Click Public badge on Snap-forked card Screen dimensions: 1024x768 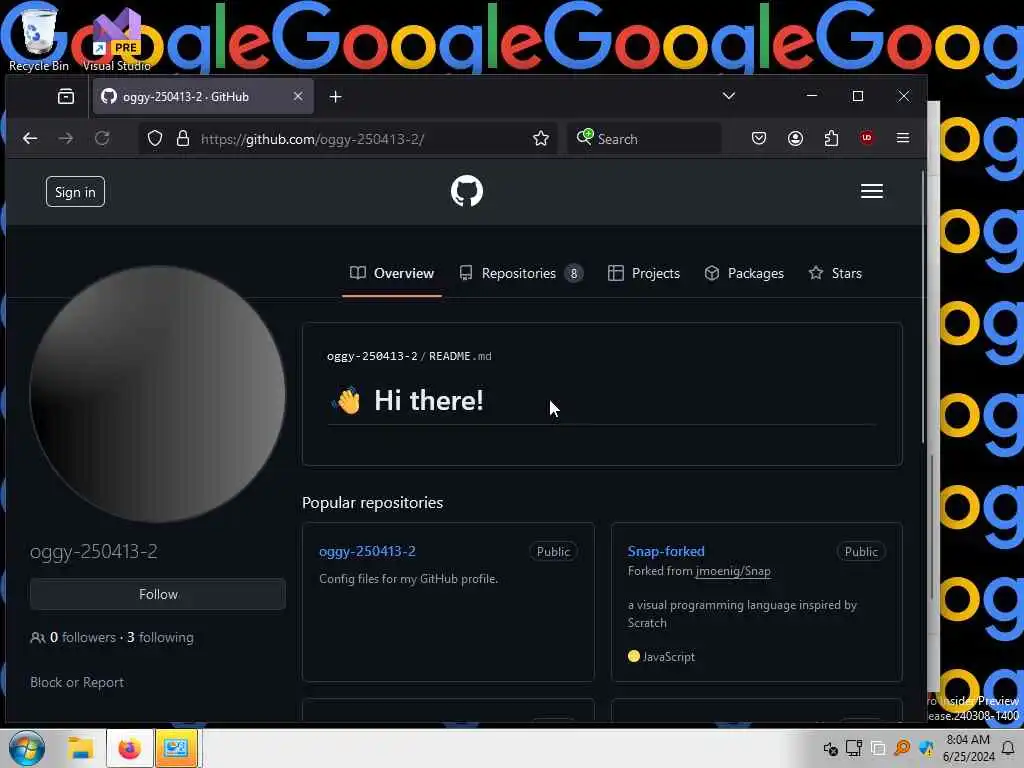click(x=861, y=551)
